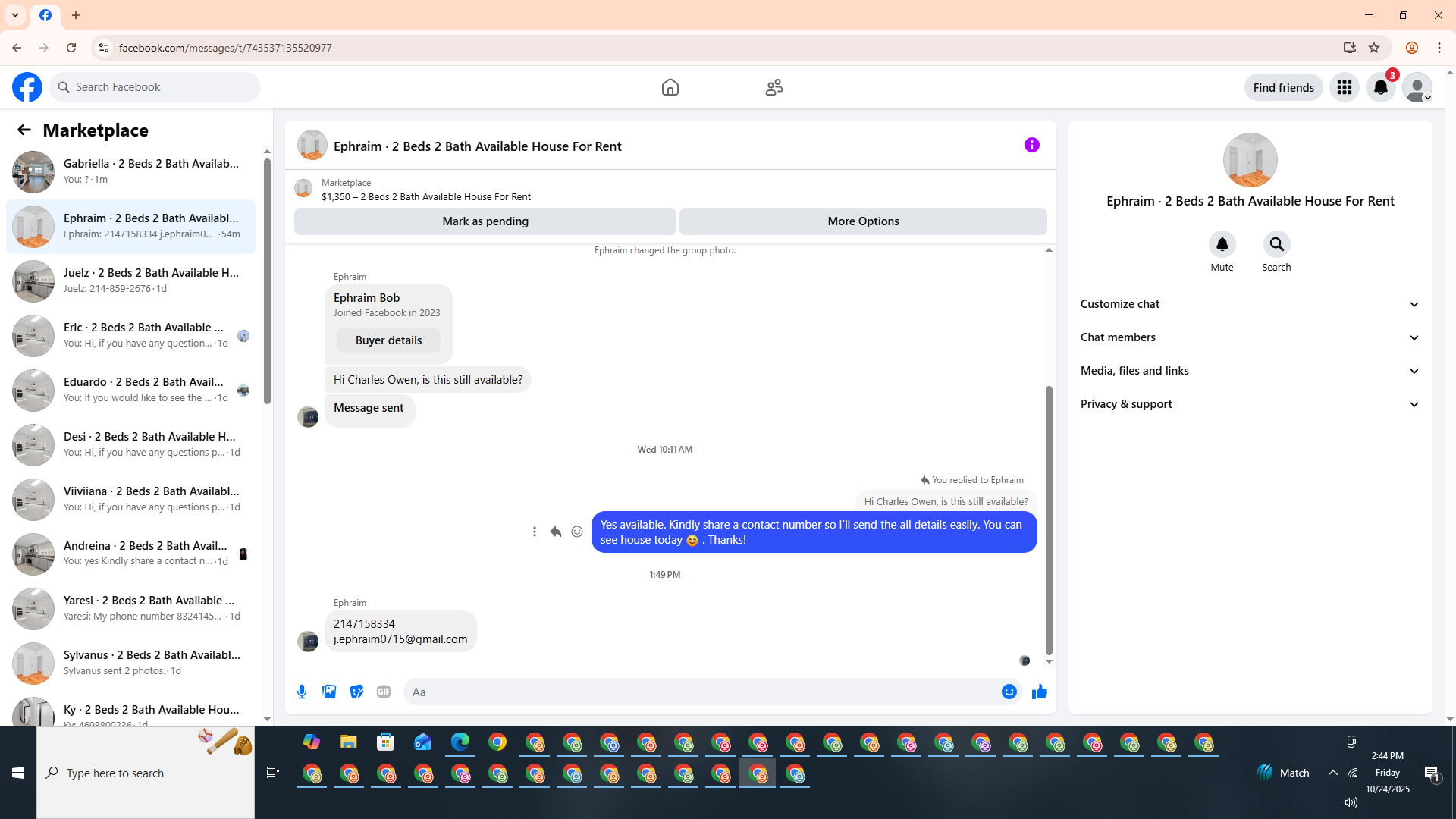Viewport: 1456px width, 819px height.
Task: Click the chat message scrollbar
Action: click(1049, 520)
